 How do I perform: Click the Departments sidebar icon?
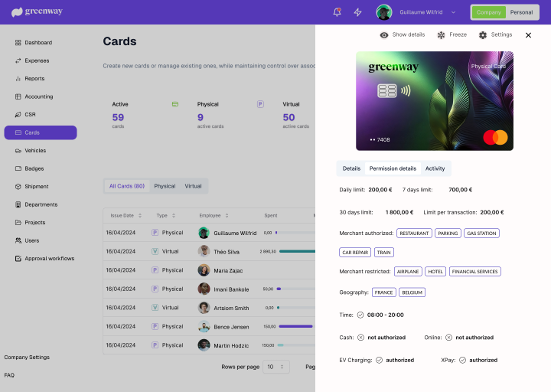[x=18, y=204]
